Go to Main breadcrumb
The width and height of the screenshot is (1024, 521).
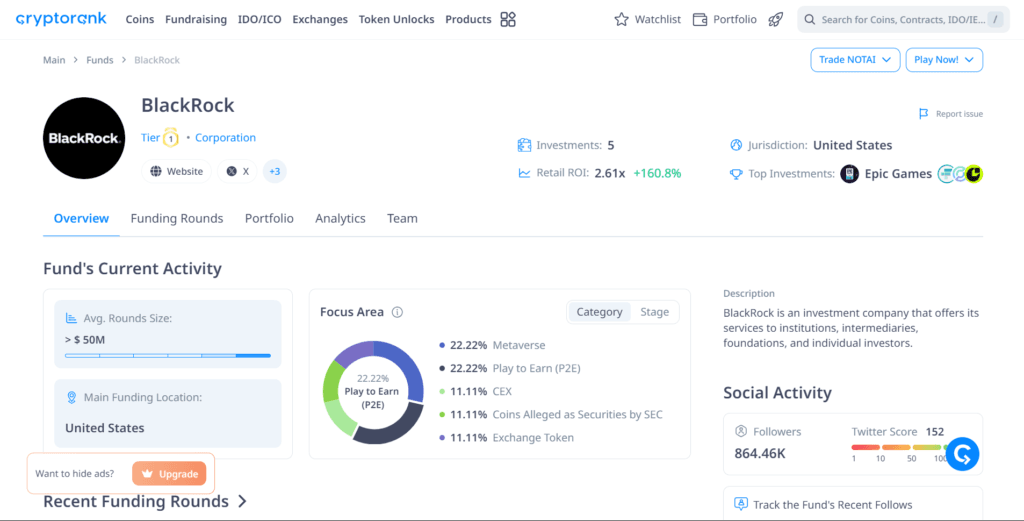[x=54, y=60]
